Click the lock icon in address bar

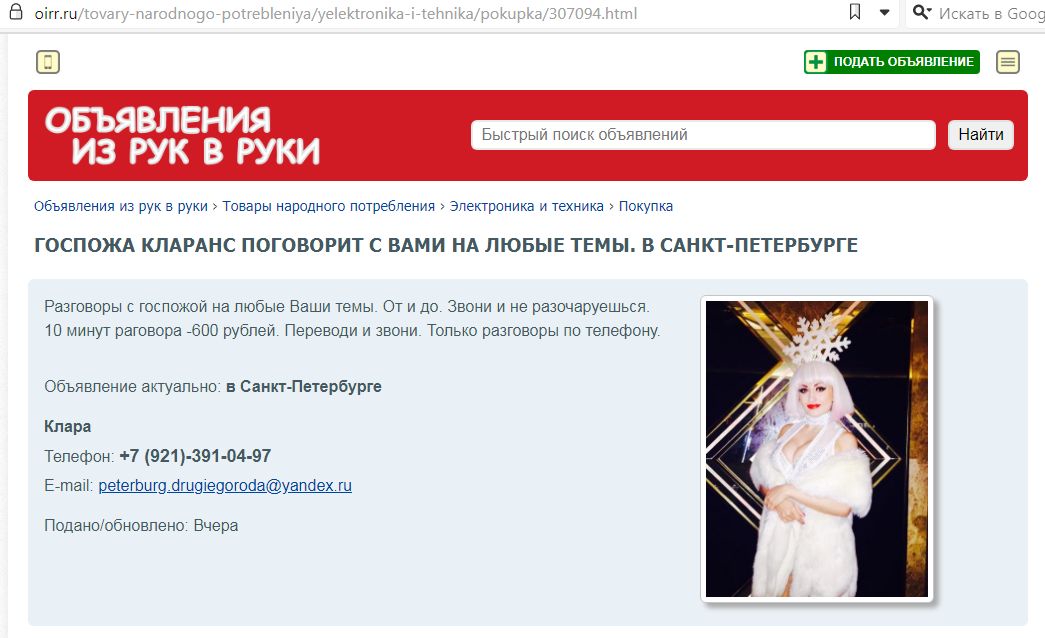[16, 13]
